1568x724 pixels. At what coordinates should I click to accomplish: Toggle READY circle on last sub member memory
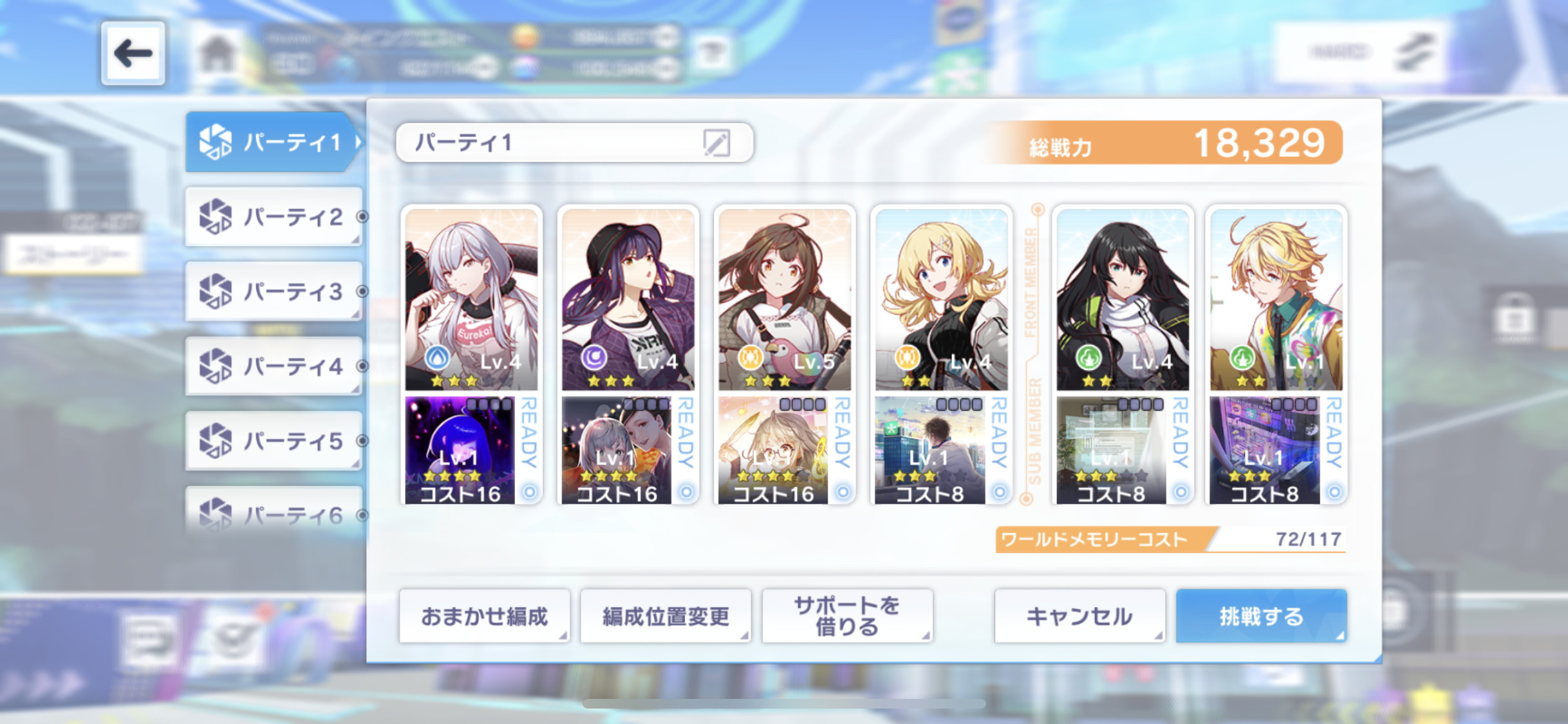[x=1334, y=492]
